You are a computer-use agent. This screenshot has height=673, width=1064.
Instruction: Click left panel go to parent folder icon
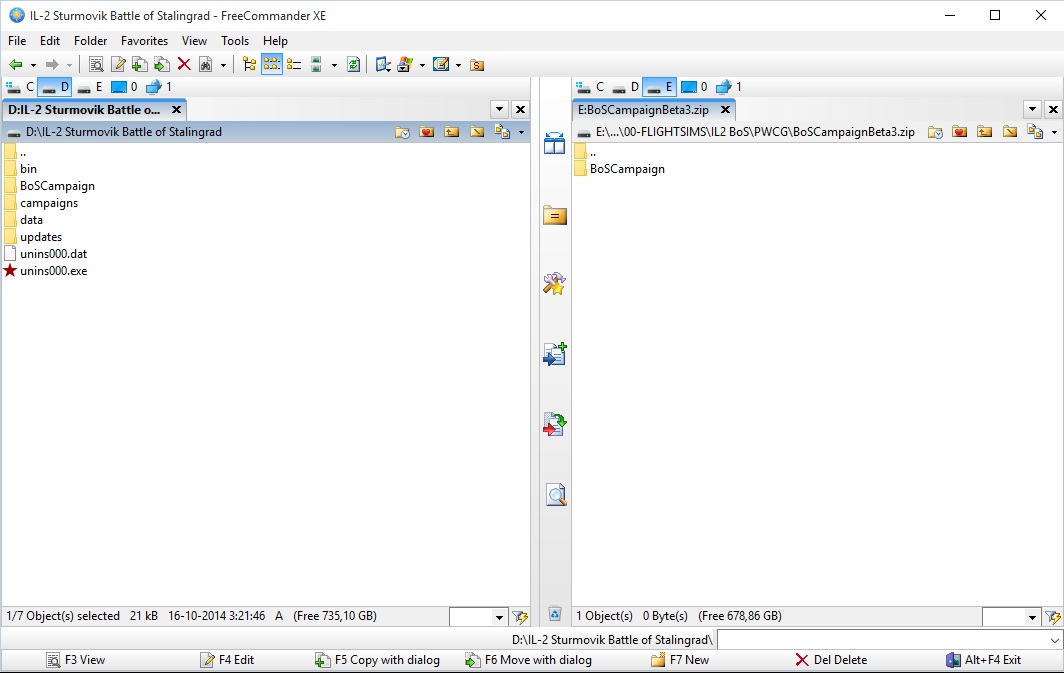(452, 132)
